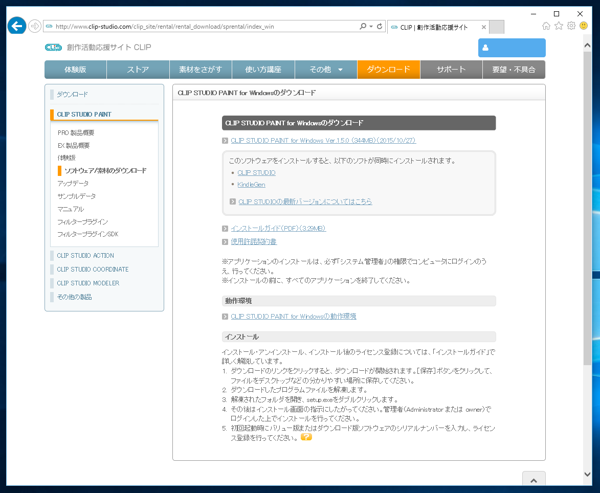
Task: Open the 要望・不具合 navigation tab
Action: 514,70
